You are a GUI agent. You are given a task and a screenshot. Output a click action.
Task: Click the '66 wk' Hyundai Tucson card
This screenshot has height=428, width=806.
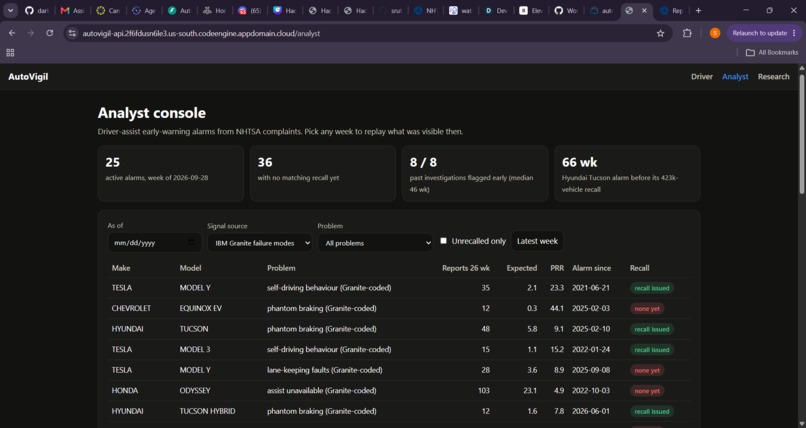click(627, 173)
